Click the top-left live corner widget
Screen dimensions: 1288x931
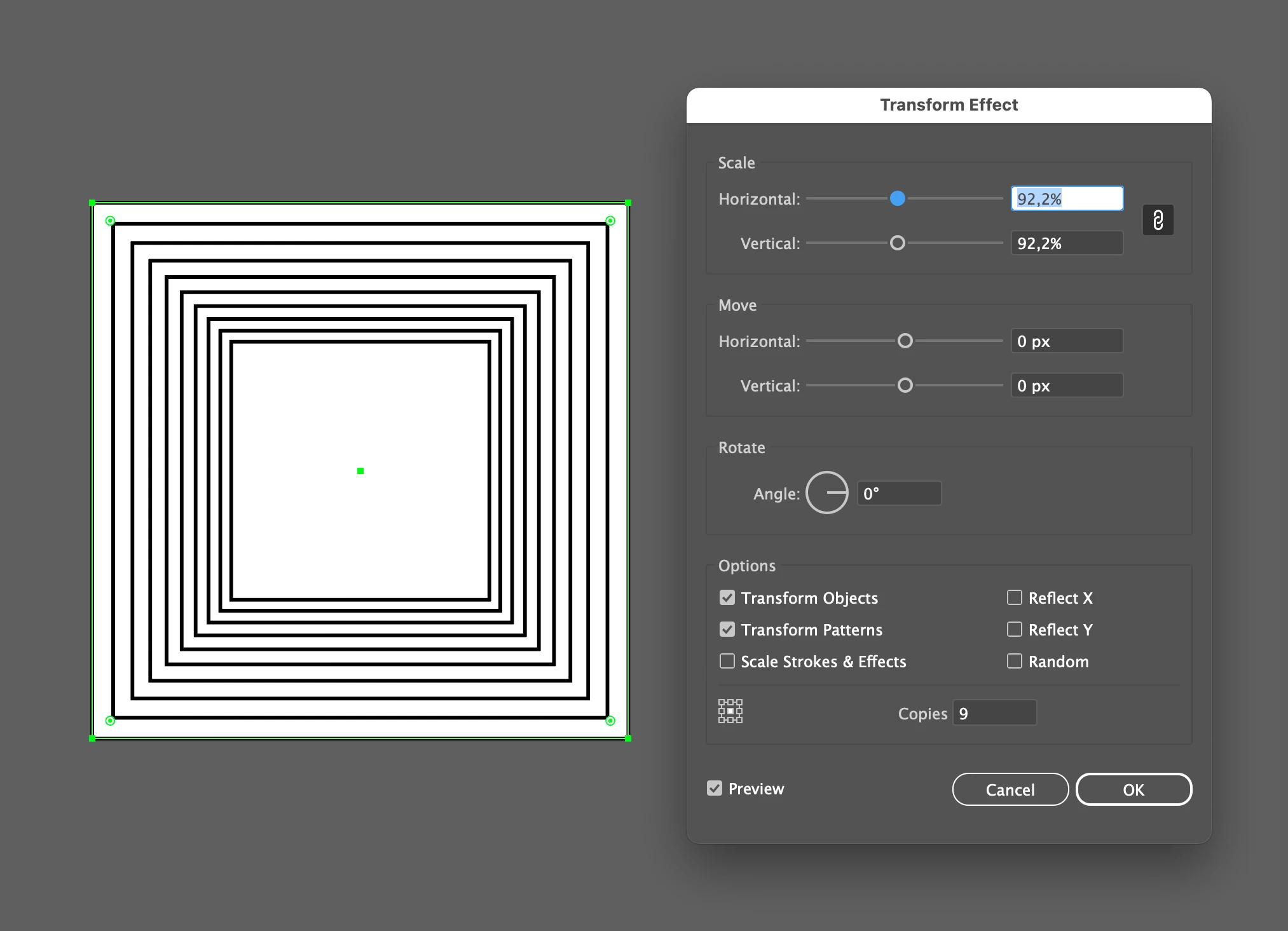pyautogui.click(x=110, y=221)
